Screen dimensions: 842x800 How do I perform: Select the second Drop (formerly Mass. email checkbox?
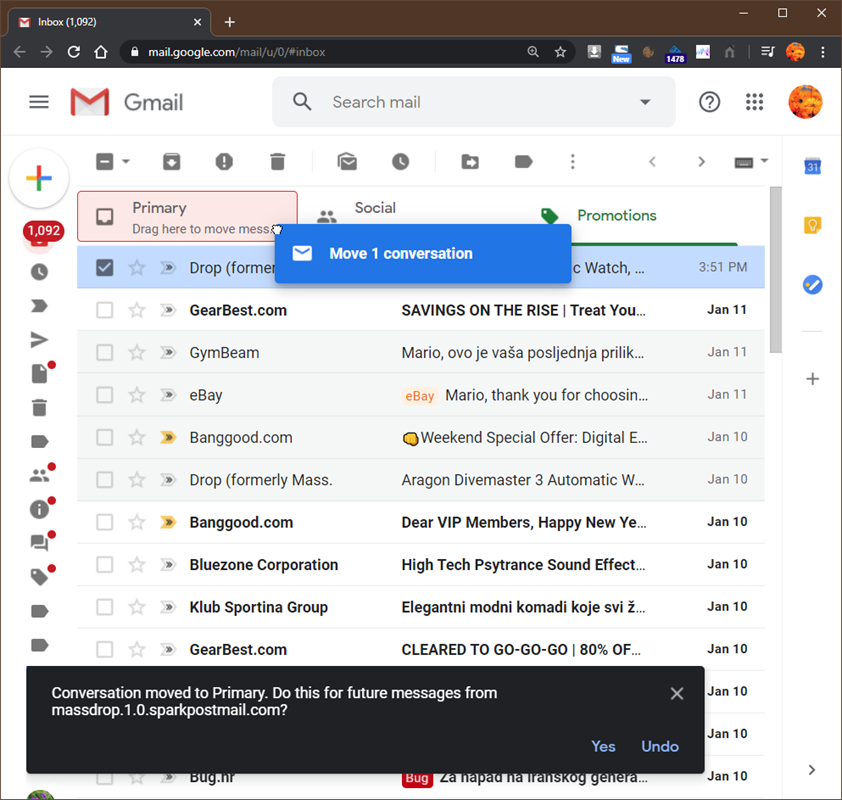[x=105, y=479]
